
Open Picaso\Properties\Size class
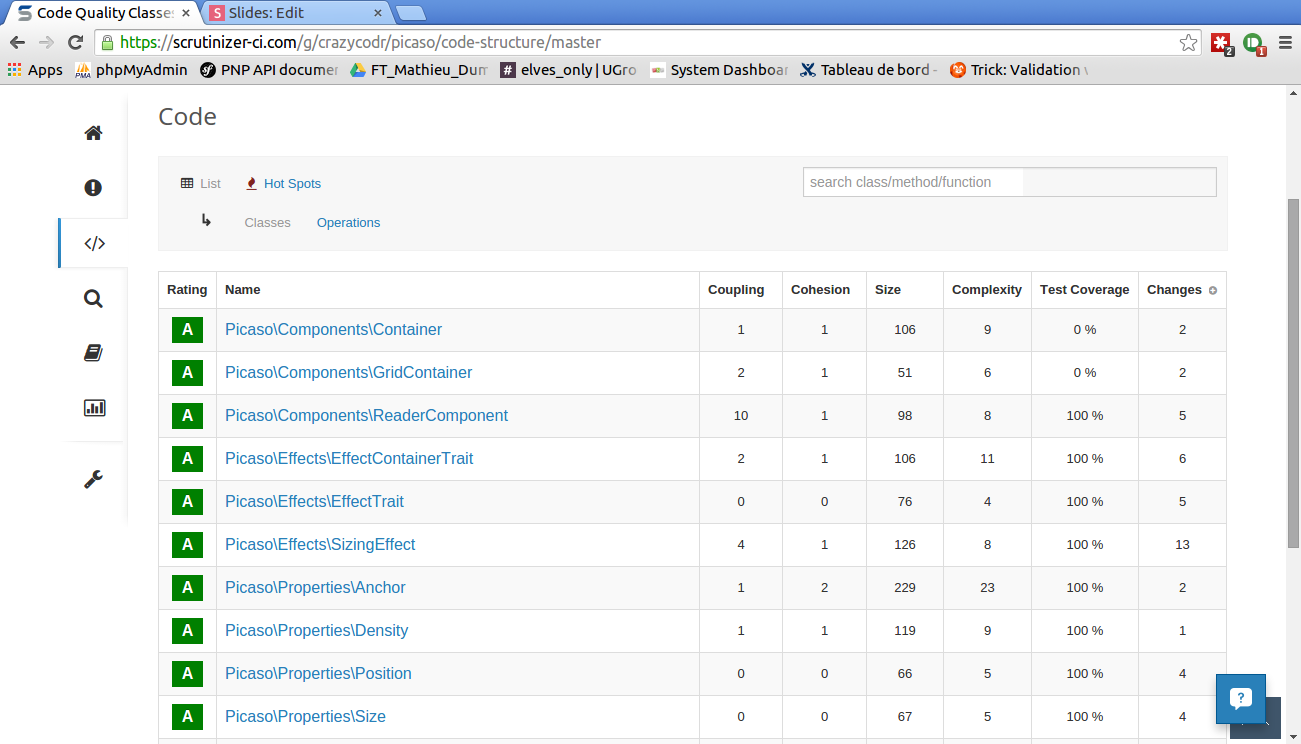click(305, 717)
